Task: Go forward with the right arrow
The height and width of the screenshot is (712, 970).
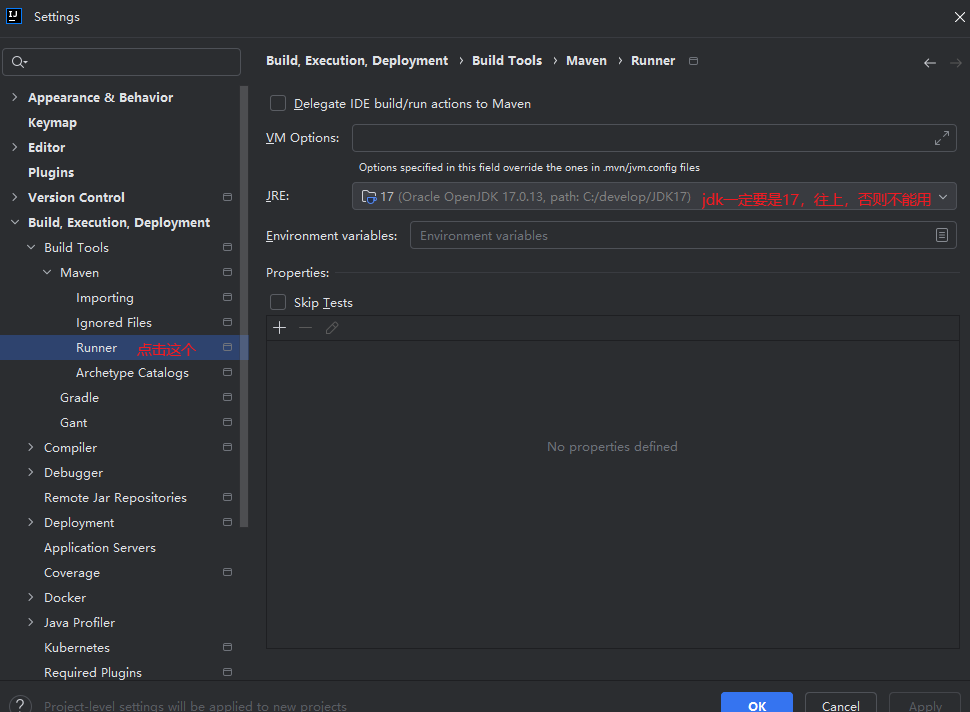Action: tap(955, 63)
